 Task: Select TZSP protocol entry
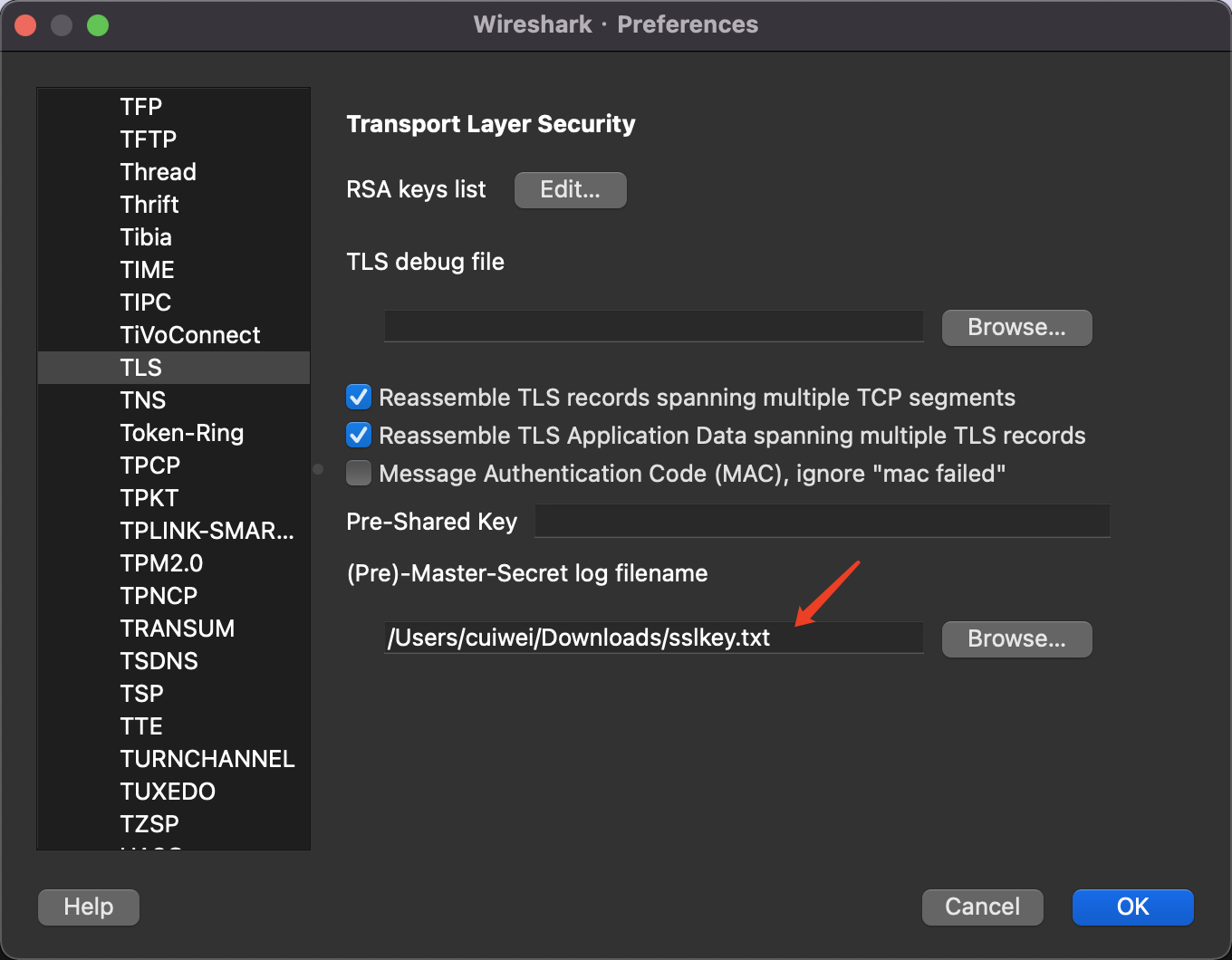174,824
